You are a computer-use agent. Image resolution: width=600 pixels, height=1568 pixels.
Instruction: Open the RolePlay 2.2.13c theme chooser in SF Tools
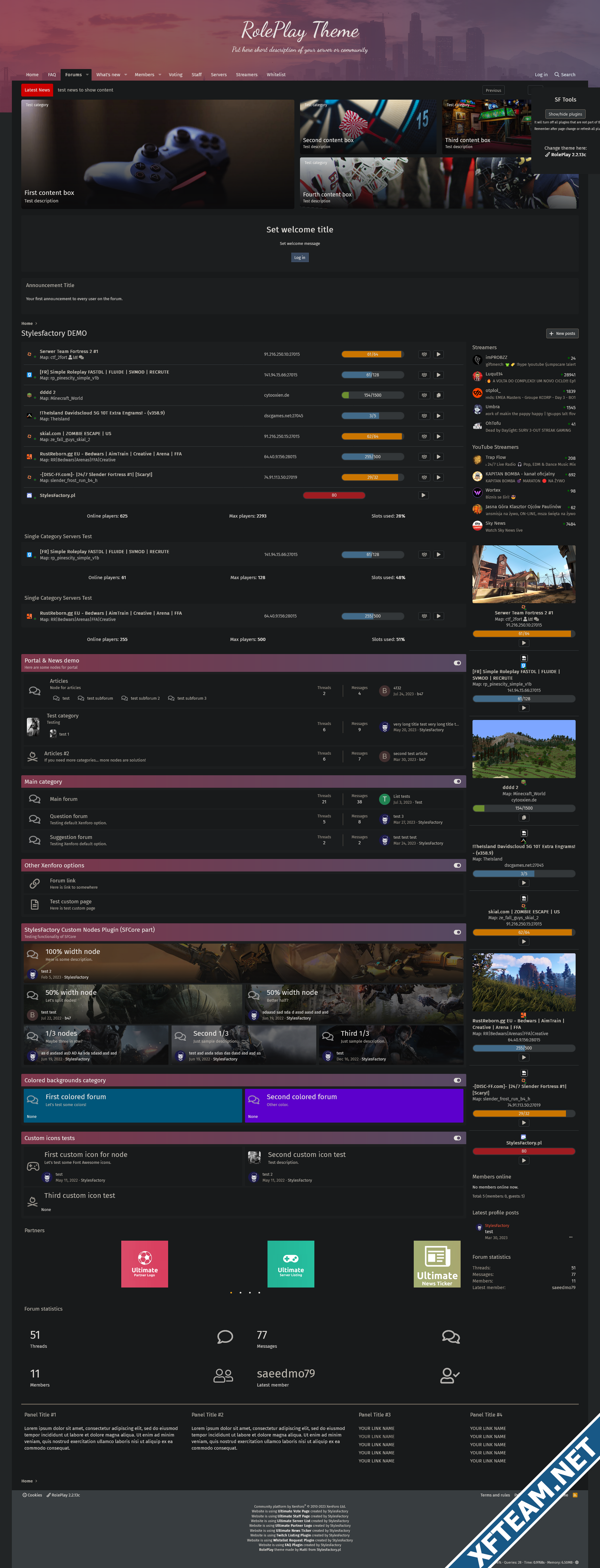pyautogui.click(x=565, y=155)
